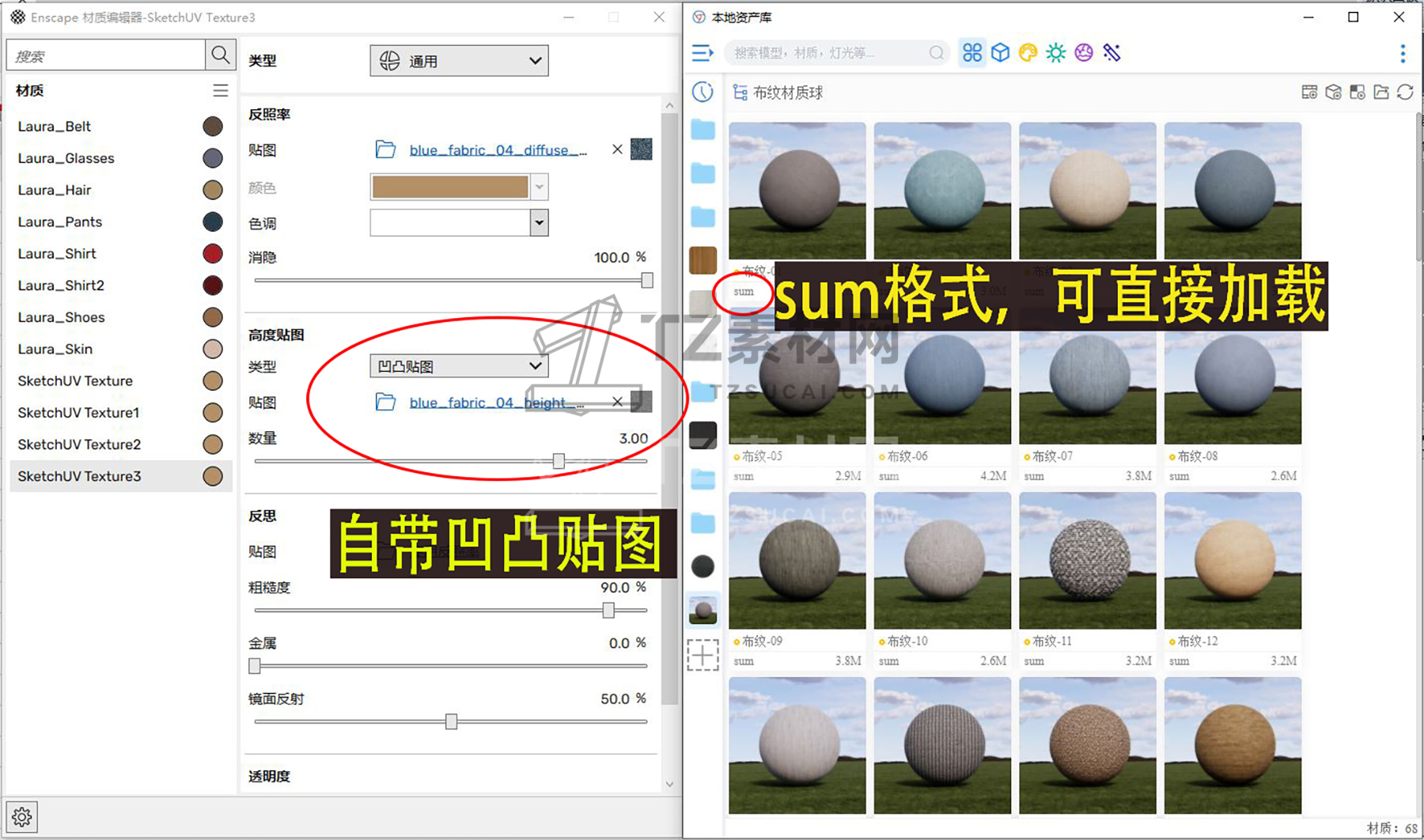Select the all-categories grid filter icon
The image size is (1424, 840).
[x=972, y=53]
